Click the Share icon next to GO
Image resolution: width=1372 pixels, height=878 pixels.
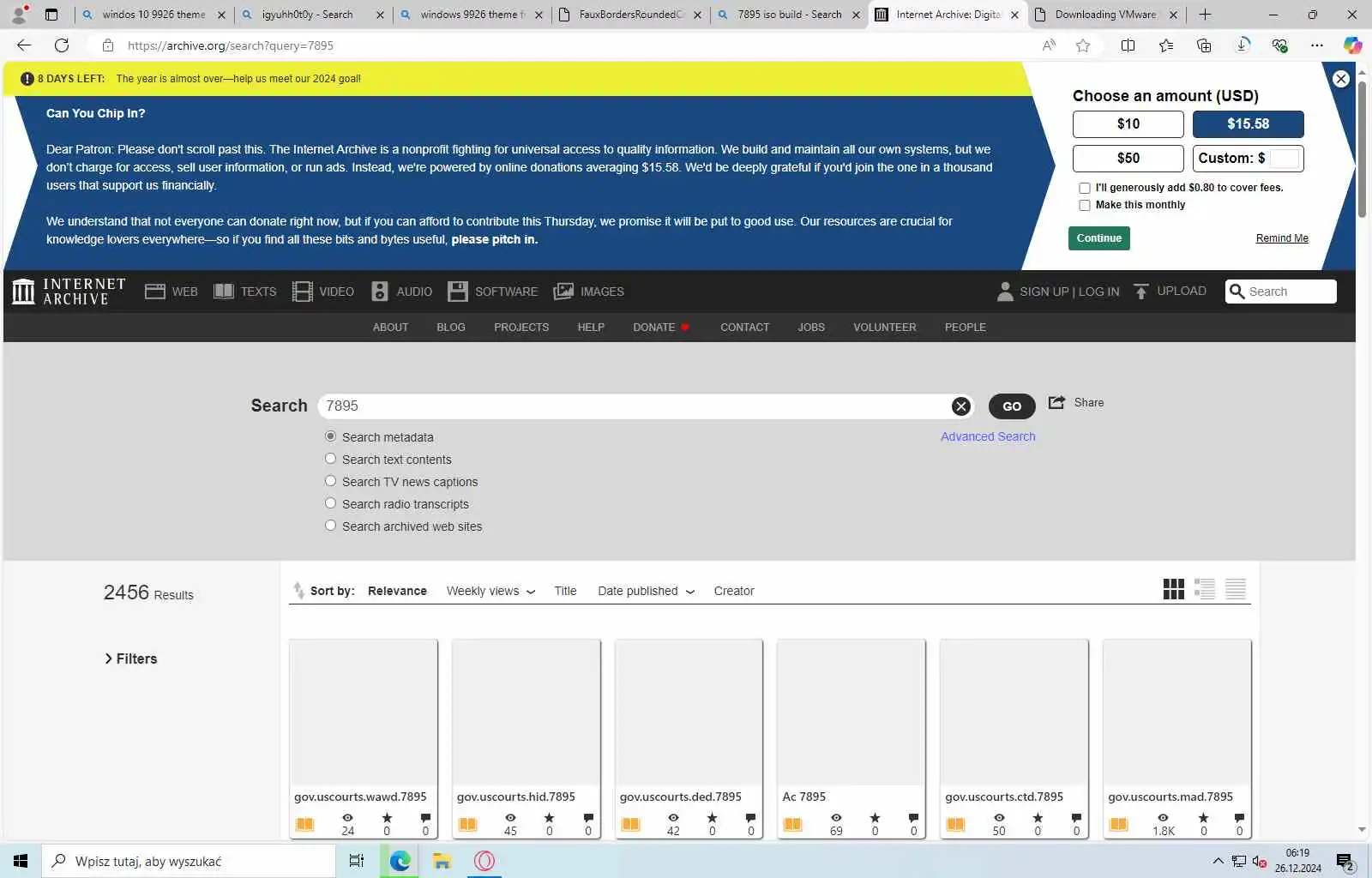tap(1057, 402)
